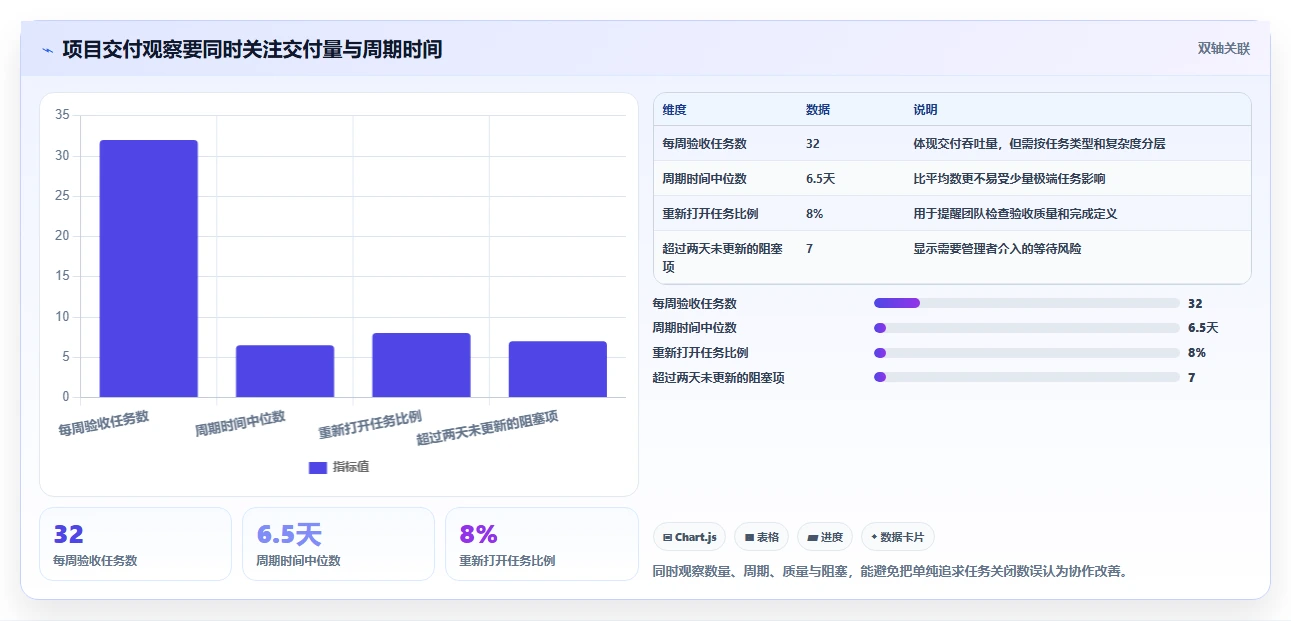Click the stat card showing 8%

541,544
